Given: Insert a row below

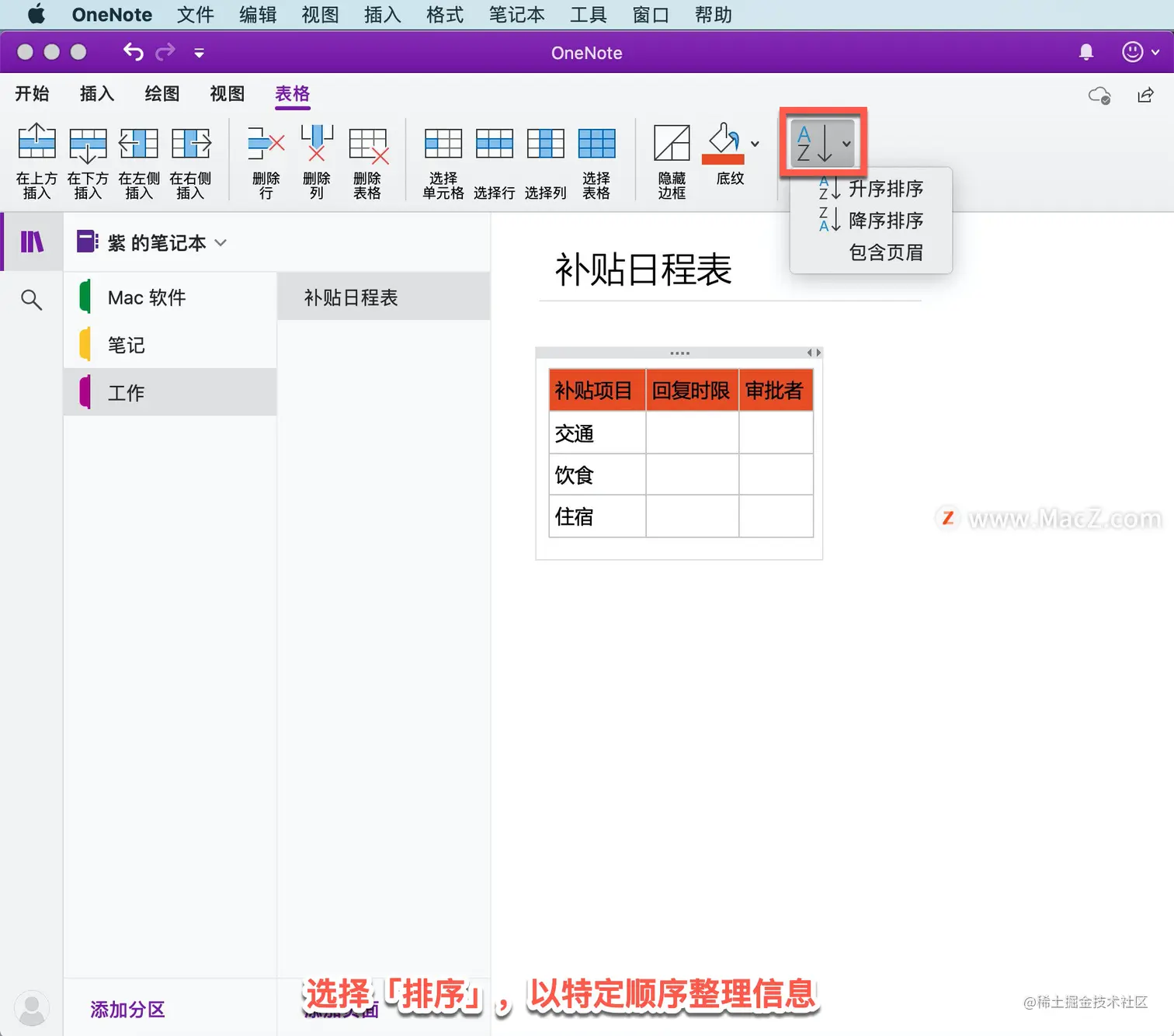Looking at the screenshot, I should [88, 161].
